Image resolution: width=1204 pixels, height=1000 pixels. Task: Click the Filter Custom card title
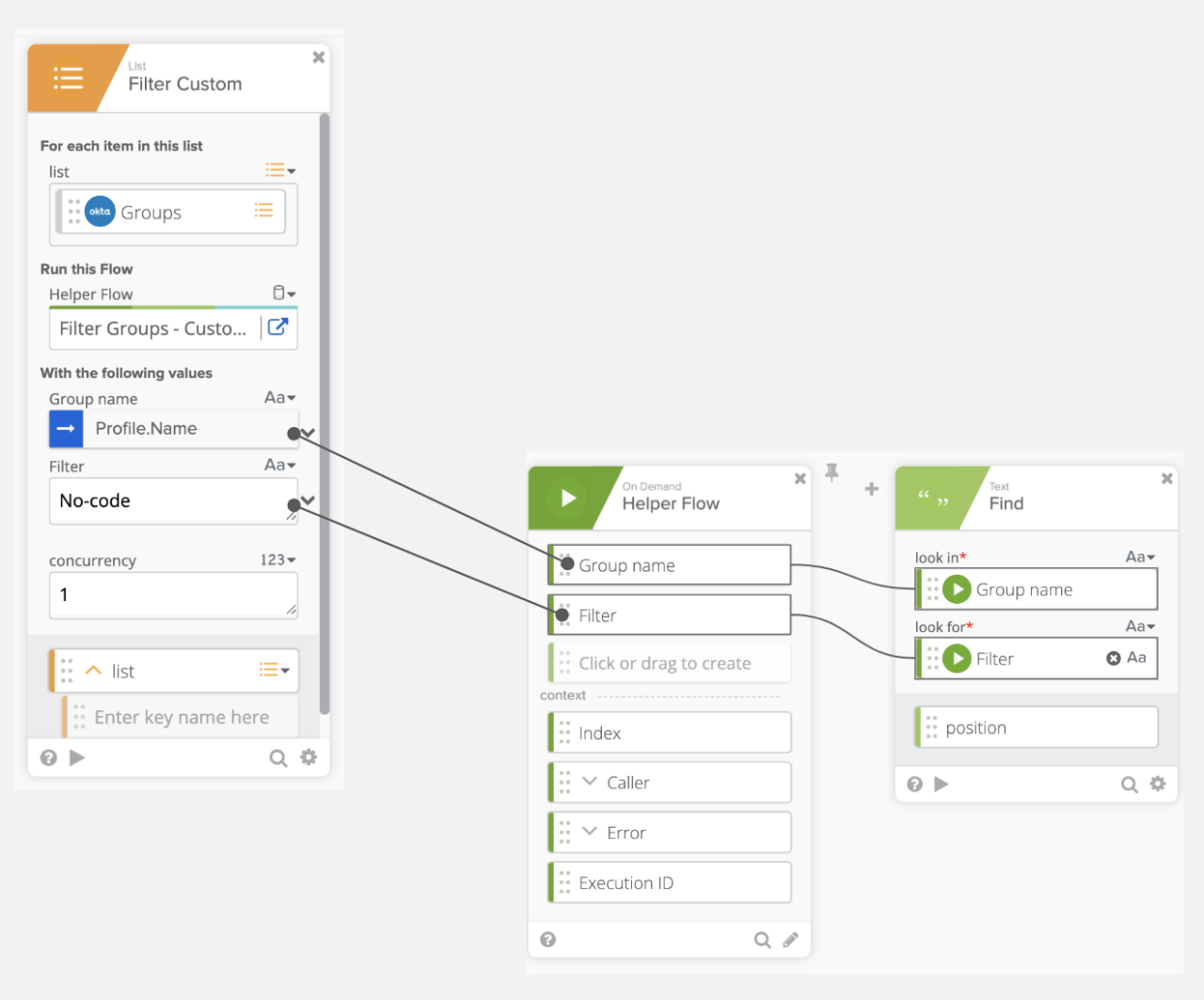click(x=185, y=84)
